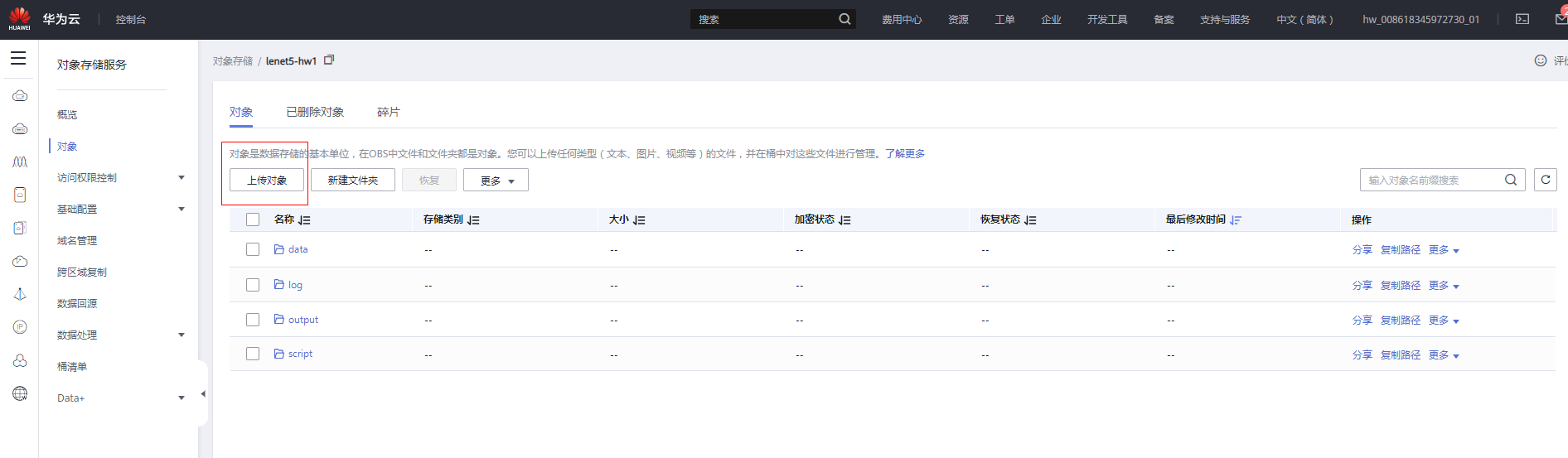The width and height of the screenshot is (1568, 458).
Task: Click the IP icon in left rail
Action: pyautogui.click(x=20, y=327)
